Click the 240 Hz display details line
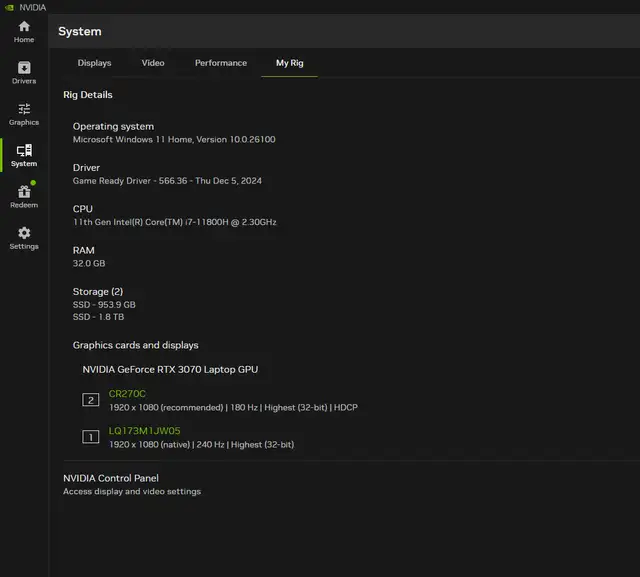This screenshot has width=640, height=577. click(202, 445)
